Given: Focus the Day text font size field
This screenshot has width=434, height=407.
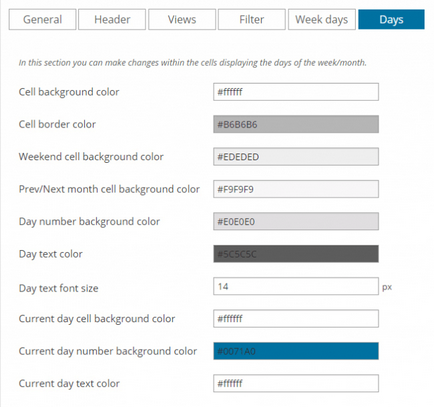Looking at the screenshot, I should (296, 286).
